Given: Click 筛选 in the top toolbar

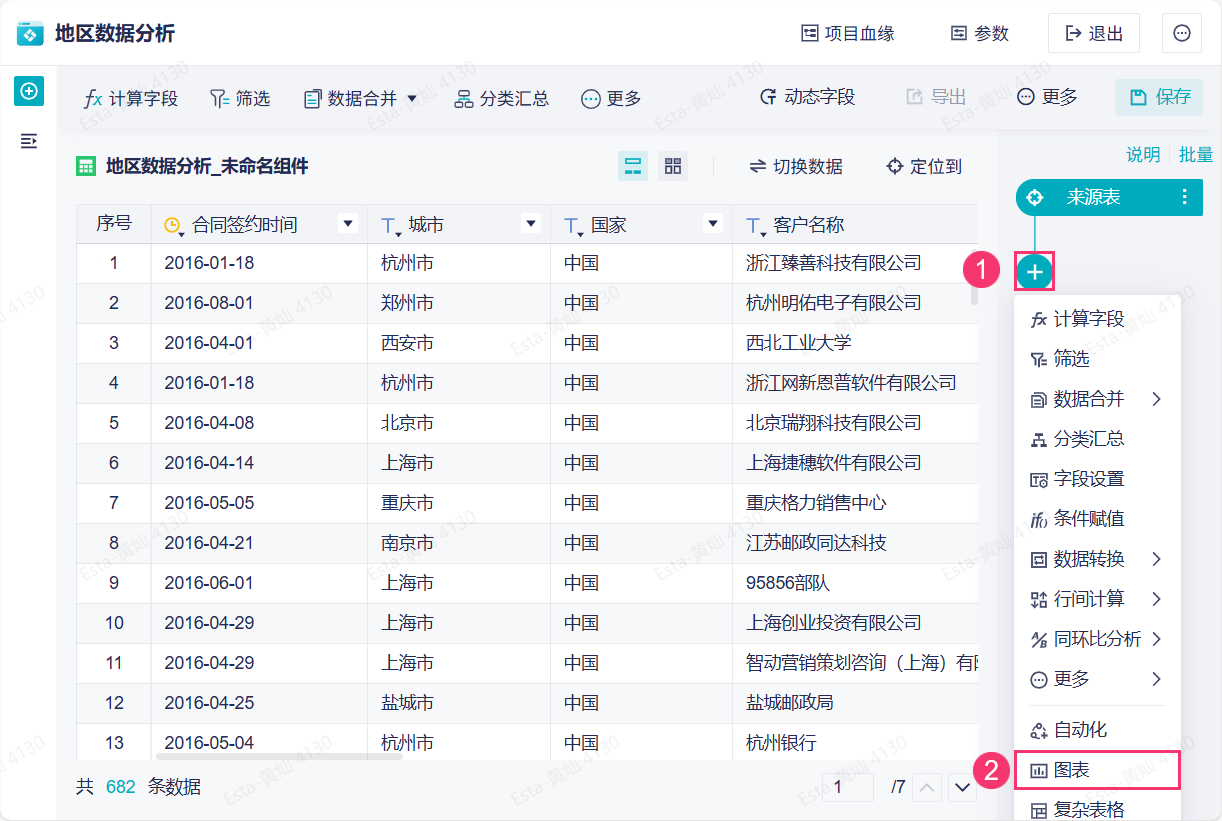Looking at the screenshot, I should coord(240,98).
